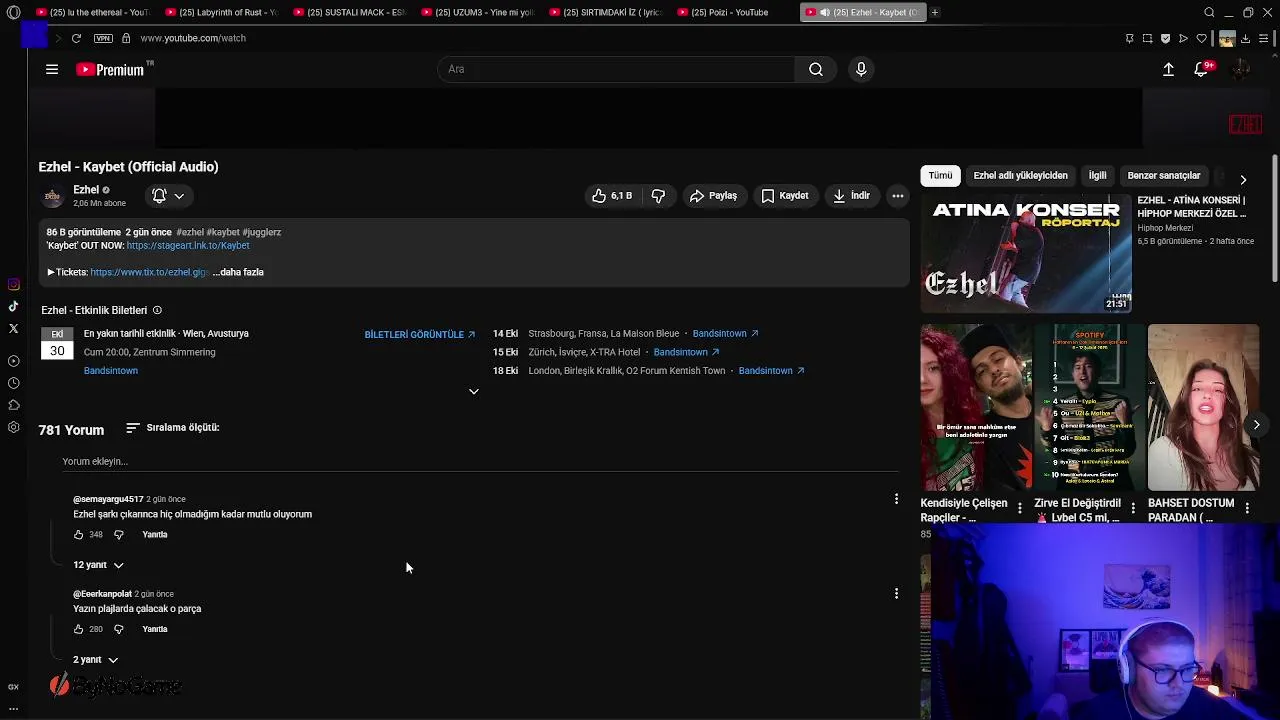1280x720 pixels.
Task: Toggle the VPN badge in address bar
Action: tap(103, 38)
